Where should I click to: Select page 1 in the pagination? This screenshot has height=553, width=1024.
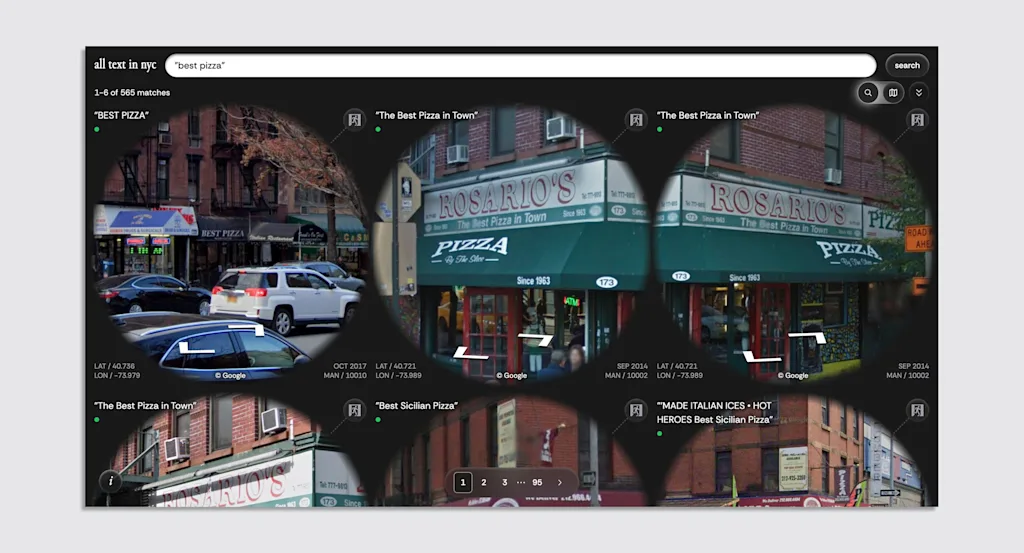coord(463,482)
